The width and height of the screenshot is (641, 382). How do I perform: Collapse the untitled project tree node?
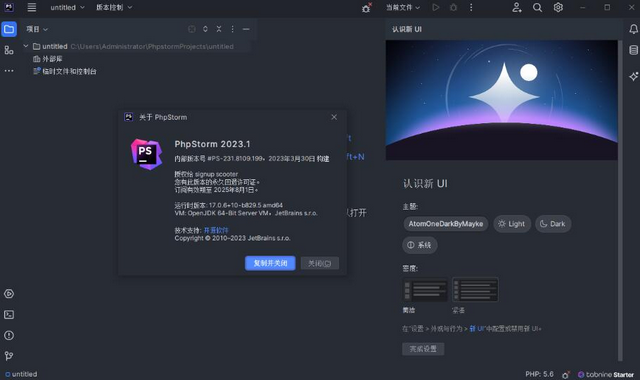(26, 46)
